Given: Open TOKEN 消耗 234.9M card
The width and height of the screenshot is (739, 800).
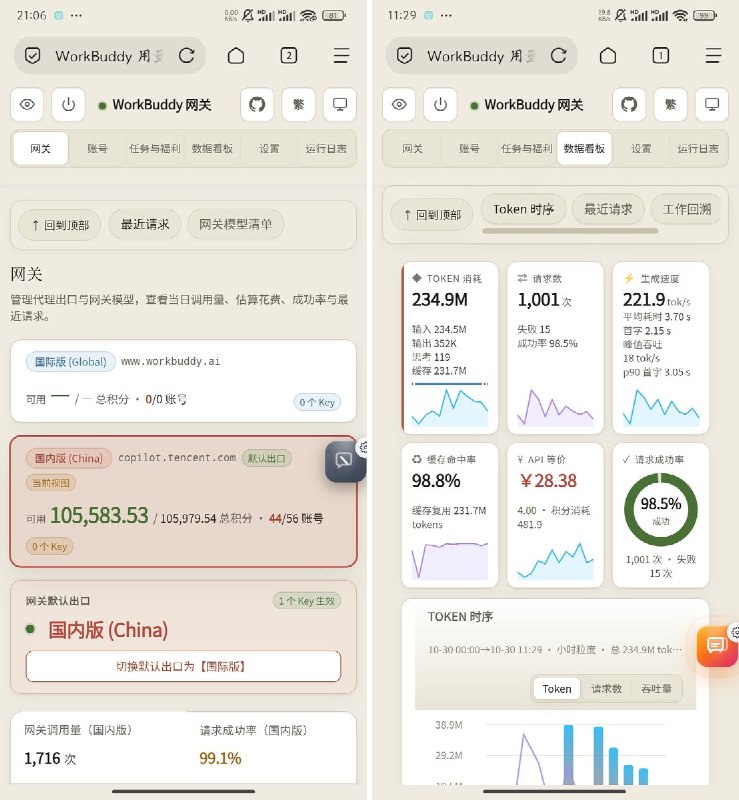Looking at the screenshot, I should [x=450, y=348].
